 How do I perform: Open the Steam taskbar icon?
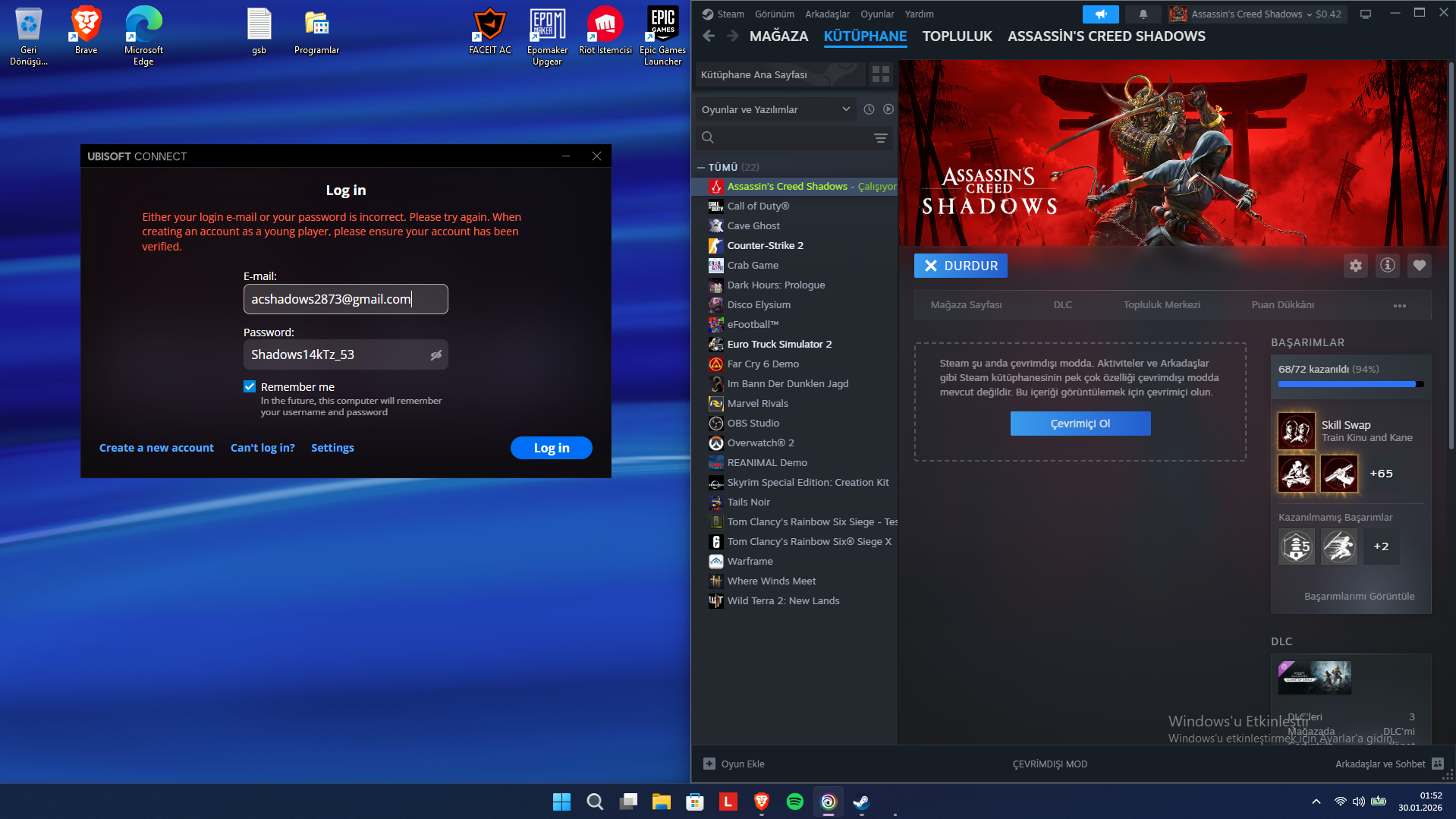(861, 802)
